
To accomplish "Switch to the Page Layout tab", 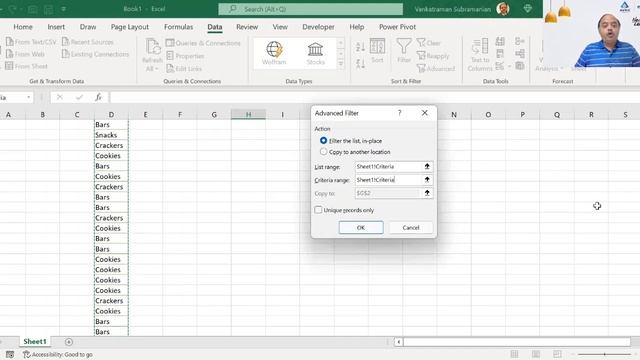I will (130, 27).
